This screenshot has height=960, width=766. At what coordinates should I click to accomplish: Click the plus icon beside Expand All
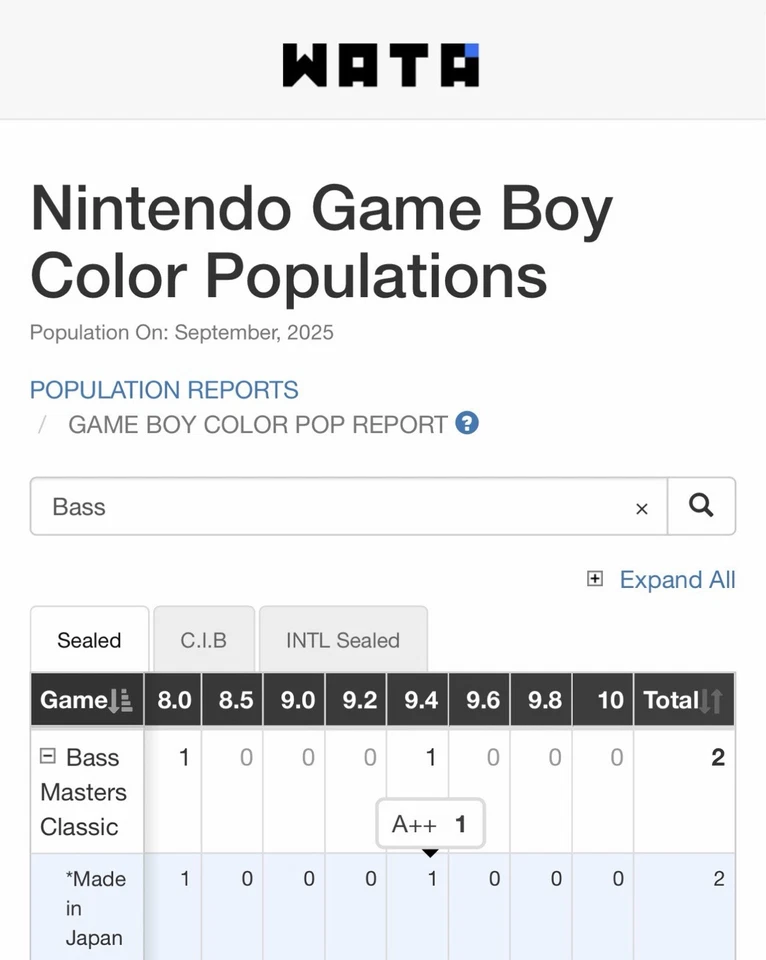pyautogui.click(x=595, y=579)
